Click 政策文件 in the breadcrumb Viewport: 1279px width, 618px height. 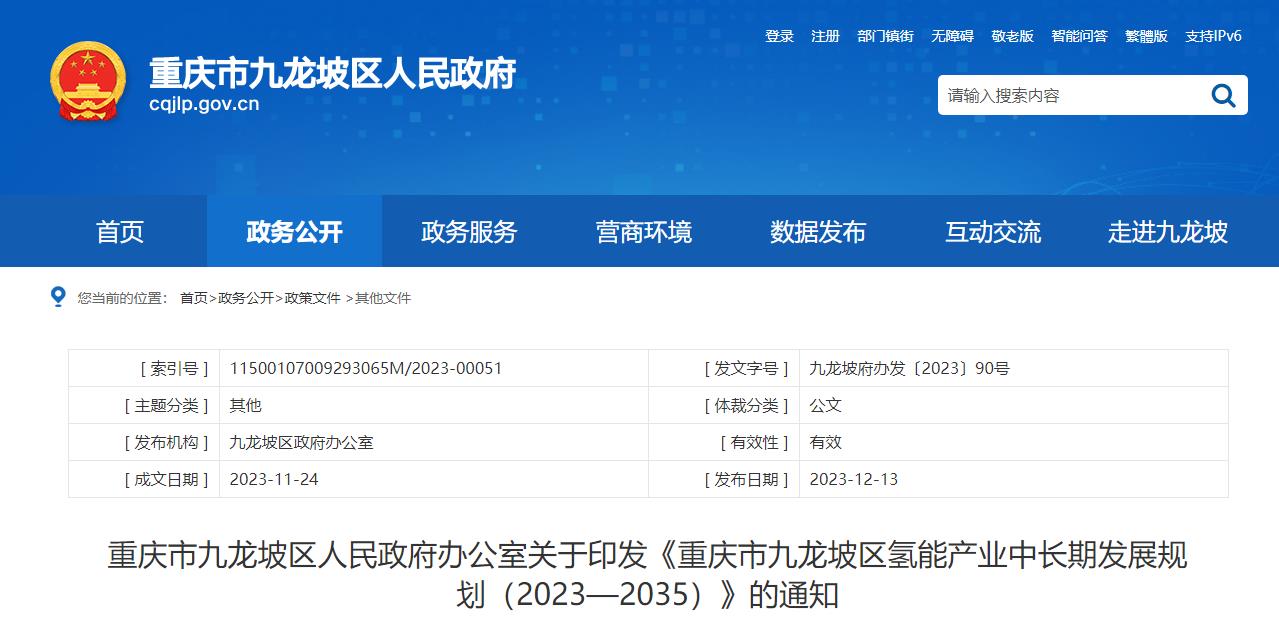click(x=313, y=298)
